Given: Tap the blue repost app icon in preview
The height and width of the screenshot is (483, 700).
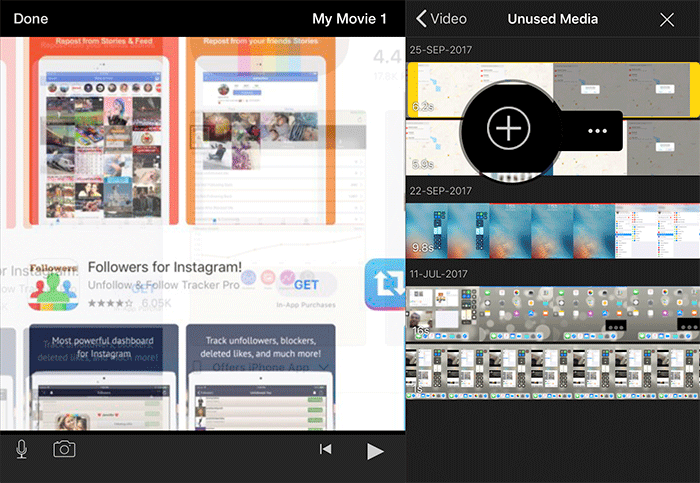Looking at the screenshot, I should point(385,284).
